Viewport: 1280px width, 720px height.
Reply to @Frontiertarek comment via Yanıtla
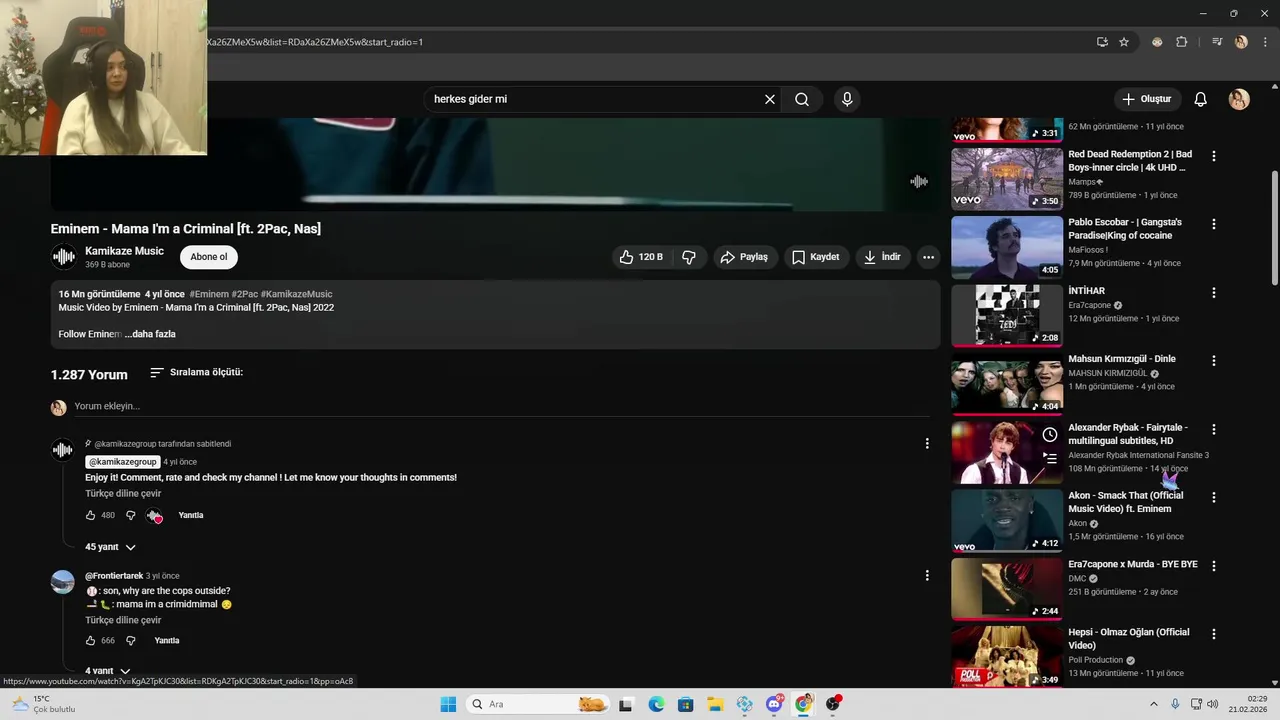167,640
